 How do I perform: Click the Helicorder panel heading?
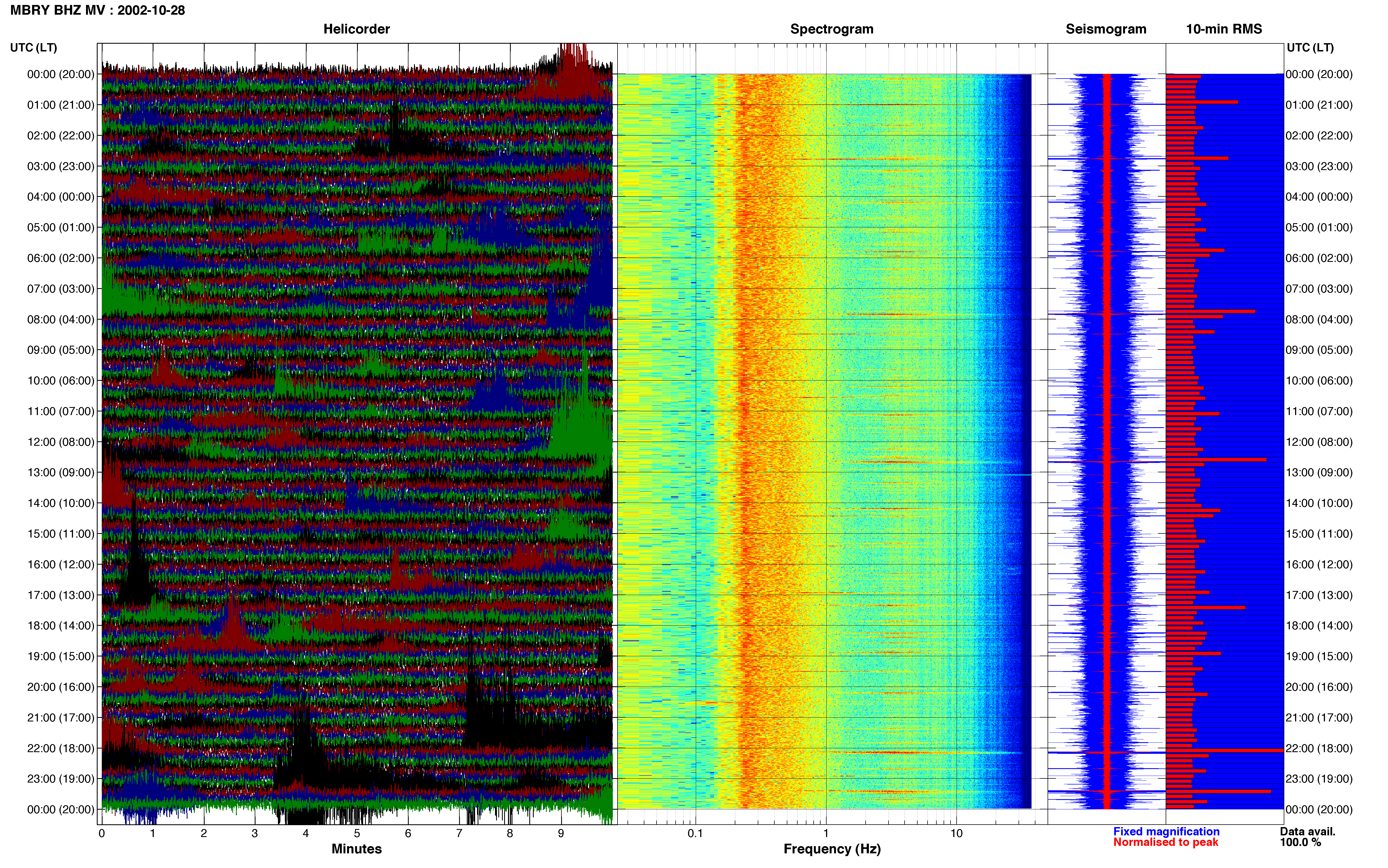point(356,29)
